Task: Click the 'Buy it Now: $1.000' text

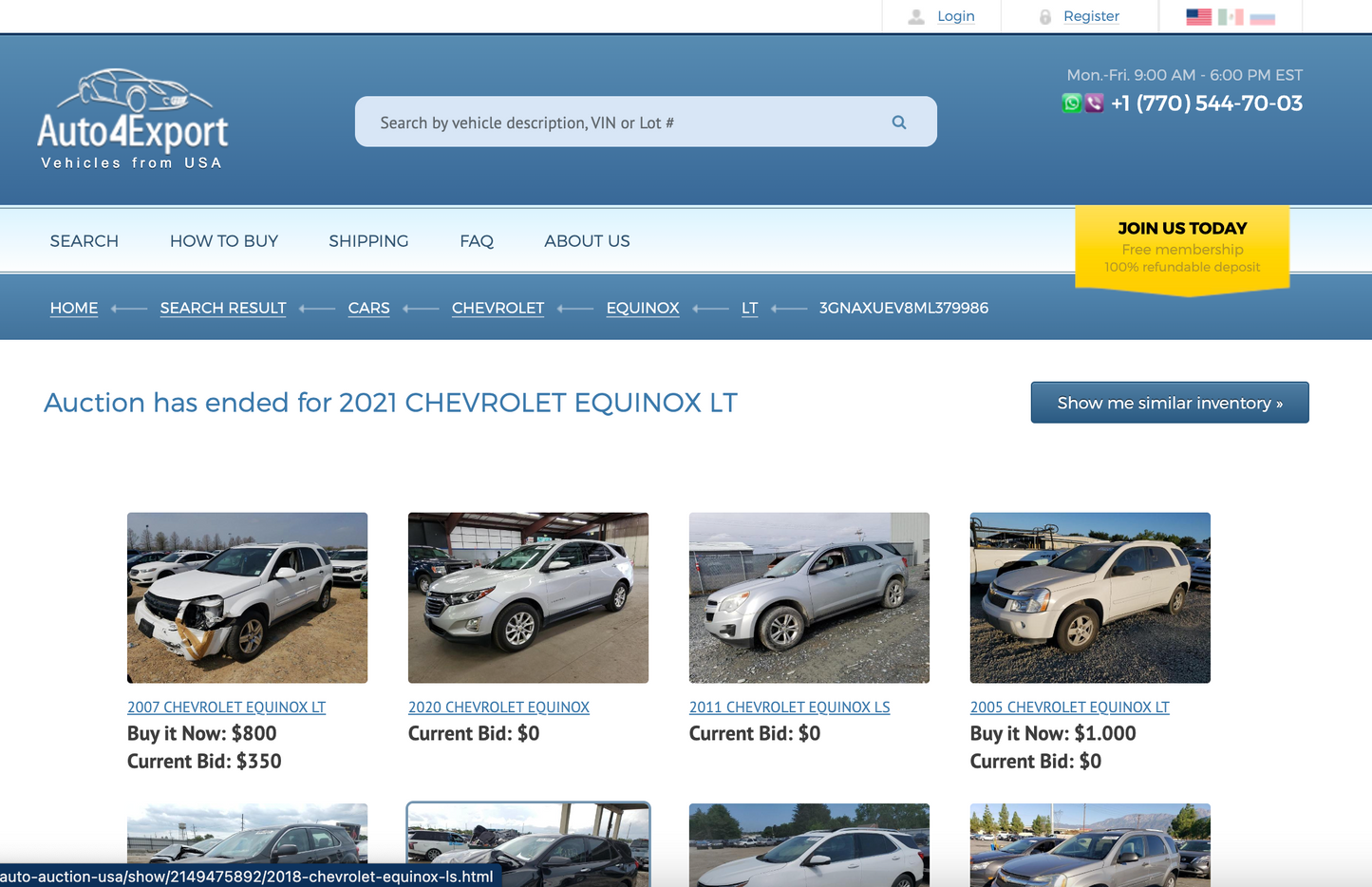Action: tap(1053, 733)
